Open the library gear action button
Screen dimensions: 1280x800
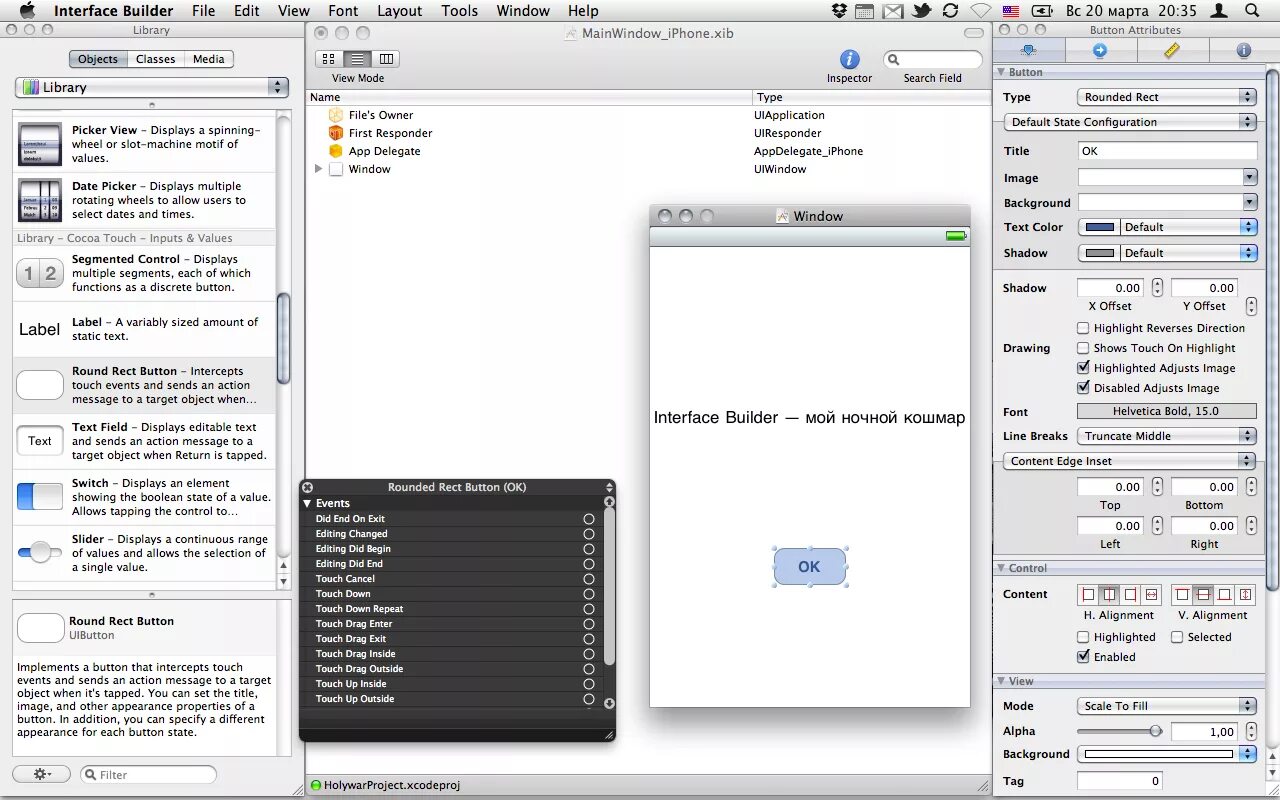[41, 774]
